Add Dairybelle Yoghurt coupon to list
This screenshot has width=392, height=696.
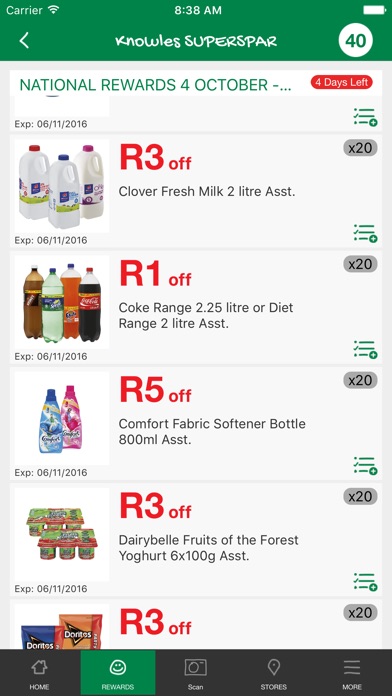click(x=365, y=582)
